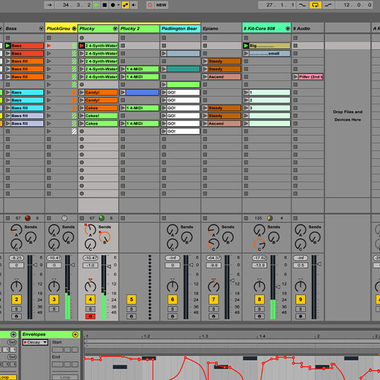Click track 4 volume fader triangle handle
Viewport: 380px width, 380px height.
109,267
